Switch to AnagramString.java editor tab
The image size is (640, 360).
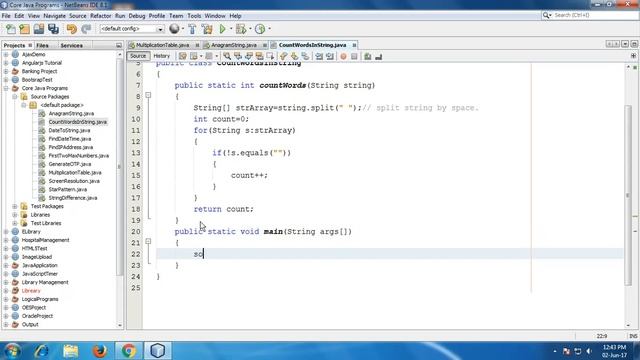[233, 45]
